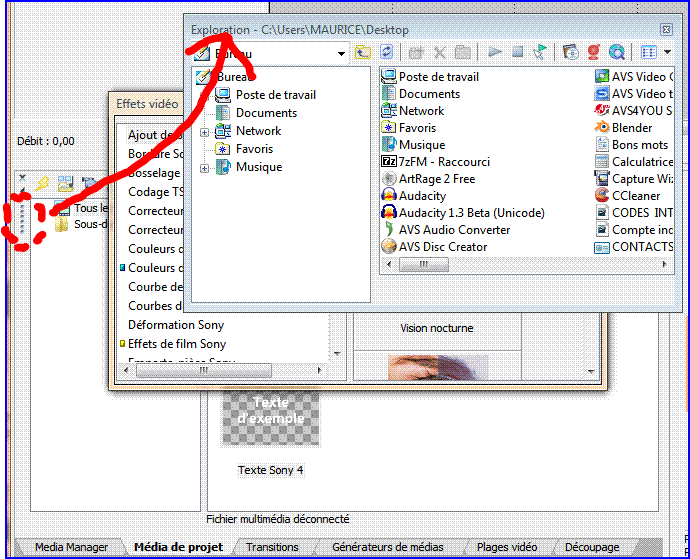Select Blender shortcut in file list

pyautogui.click(x=624, y=128)
